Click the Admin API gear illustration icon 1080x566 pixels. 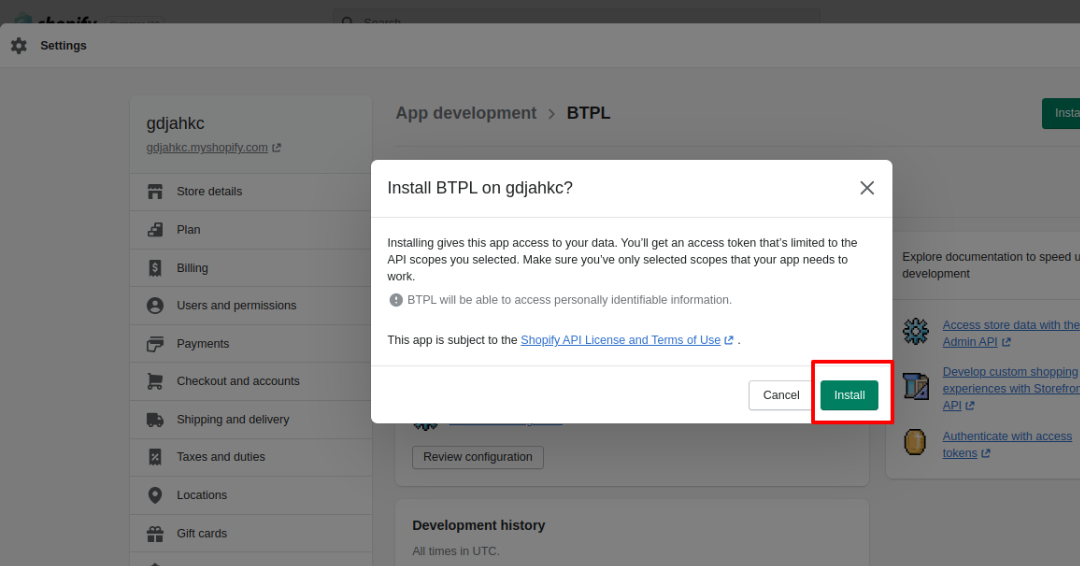click(915, 331)
